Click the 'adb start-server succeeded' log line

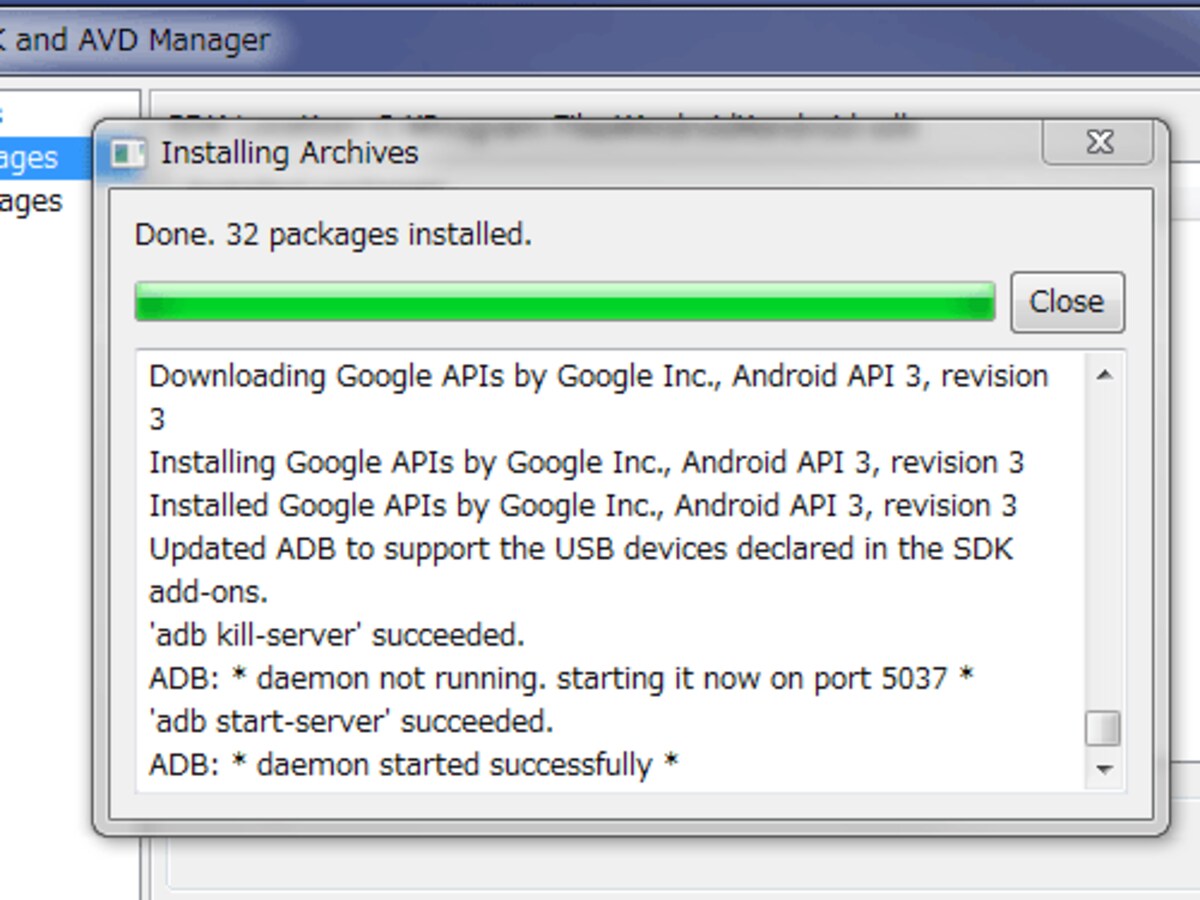(x=351, y=721)
